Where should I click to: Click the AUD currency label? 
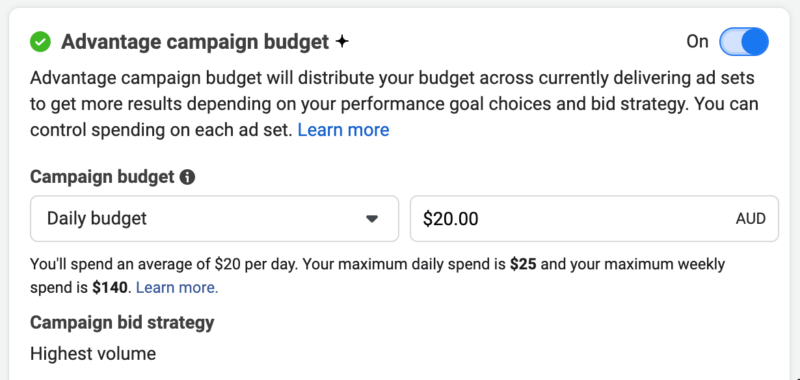tap(751, 219)
